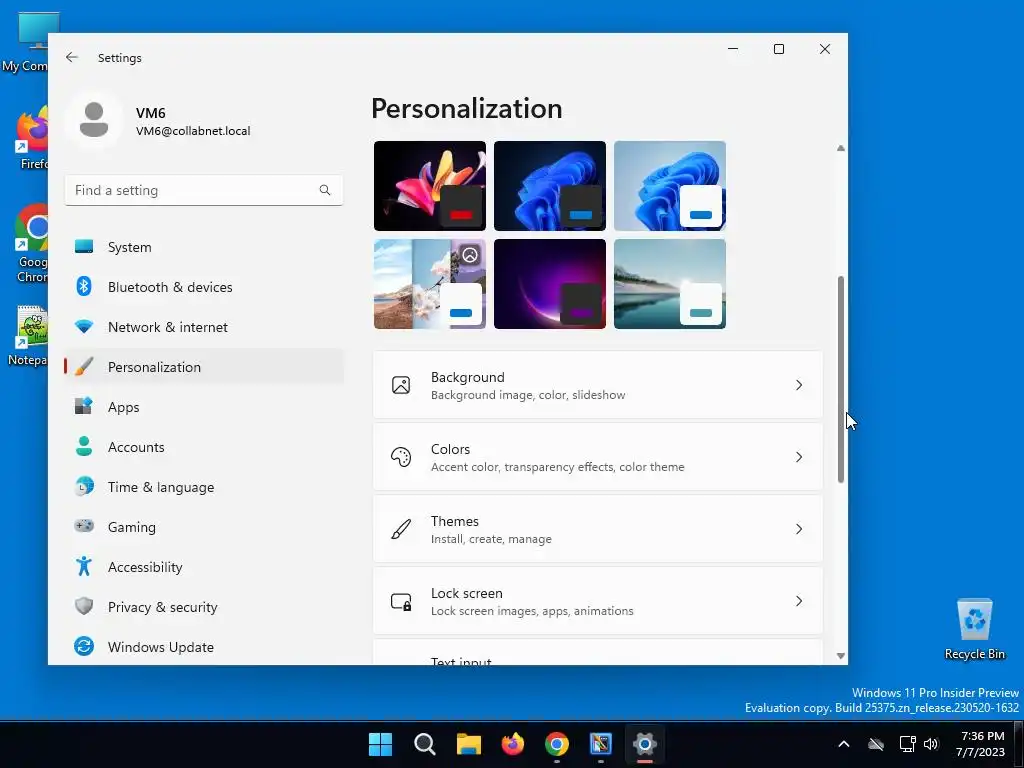This screenshot has height=768, width=1024.
Task: Apply the light blue bloom theme
Action: 670,185
